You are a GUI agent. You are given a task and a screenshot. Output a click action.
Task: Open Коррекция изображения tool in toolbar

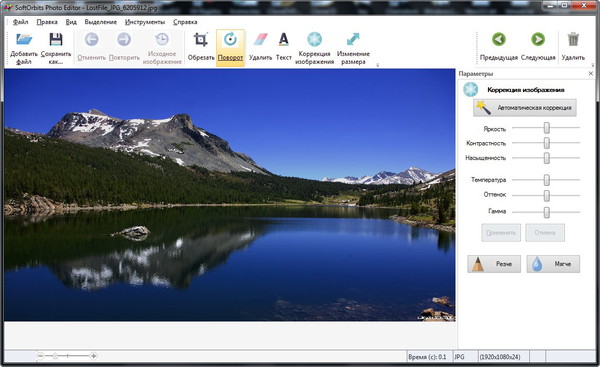click(x=315, y=39)
